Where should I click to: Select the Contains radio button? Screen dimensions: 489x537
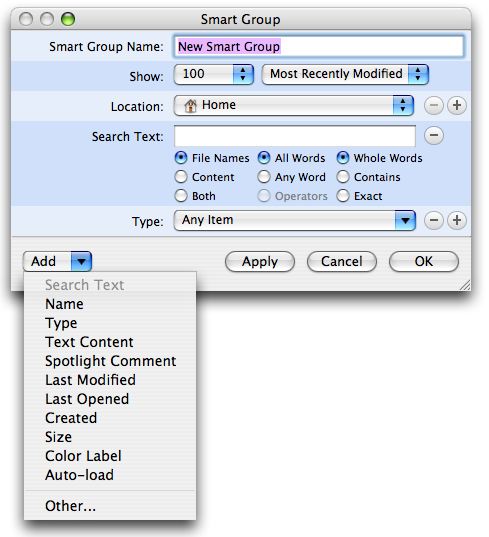click(343, 177)
